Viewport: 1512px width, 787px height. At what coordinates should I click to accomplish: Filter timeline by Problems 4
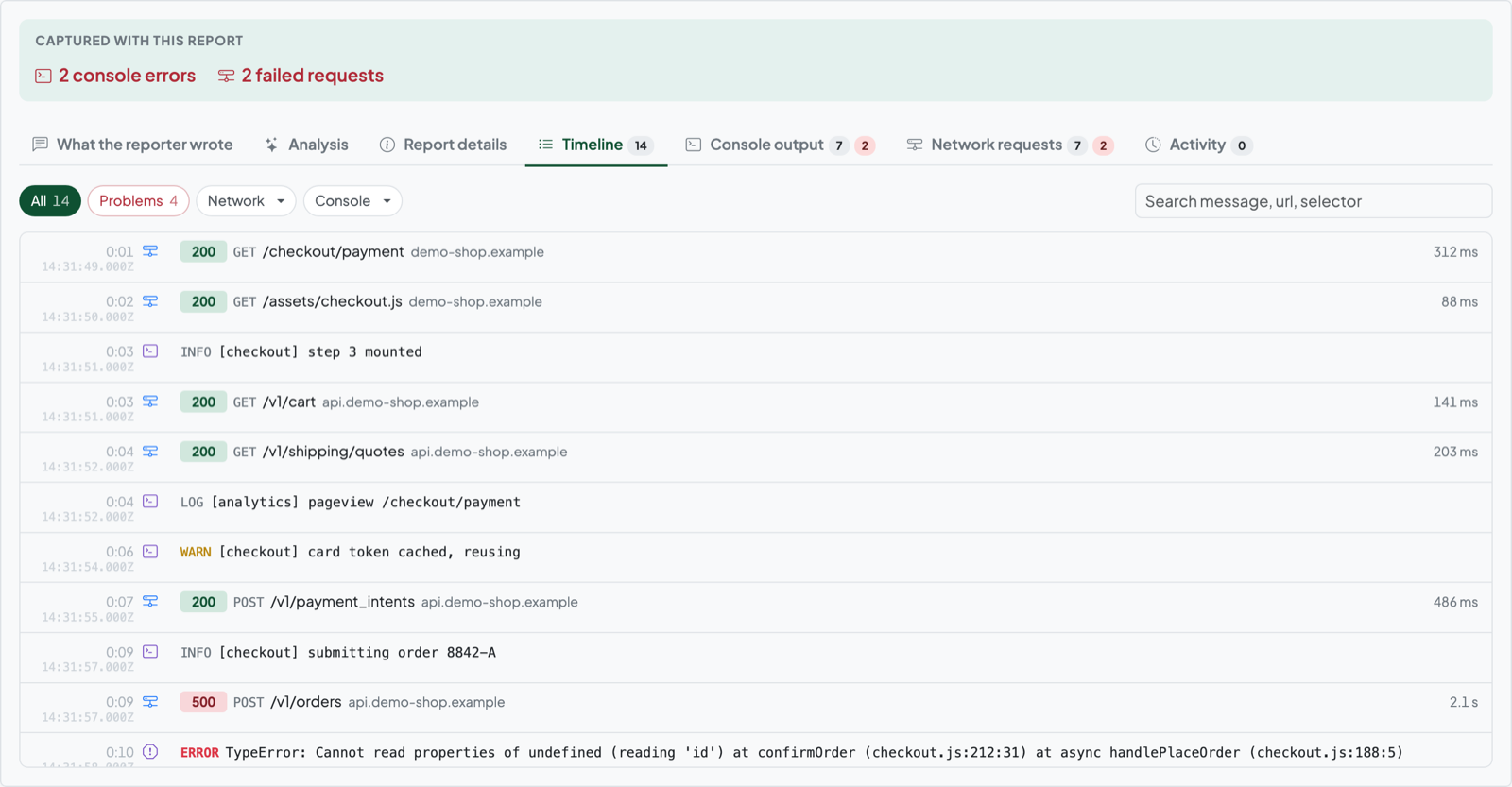139,201
